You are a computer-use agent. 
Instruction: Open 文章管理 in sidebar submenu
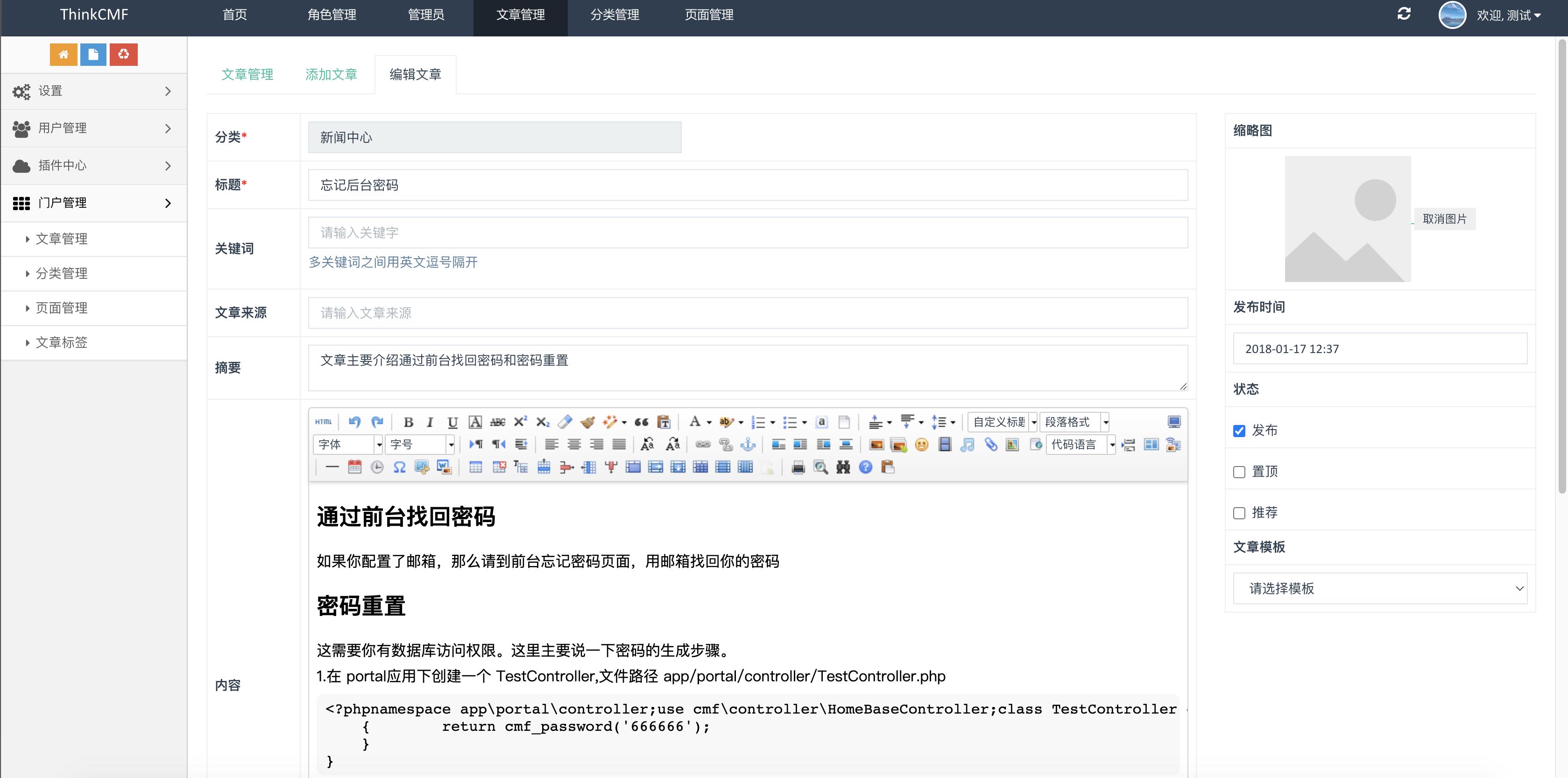[94, 239]
